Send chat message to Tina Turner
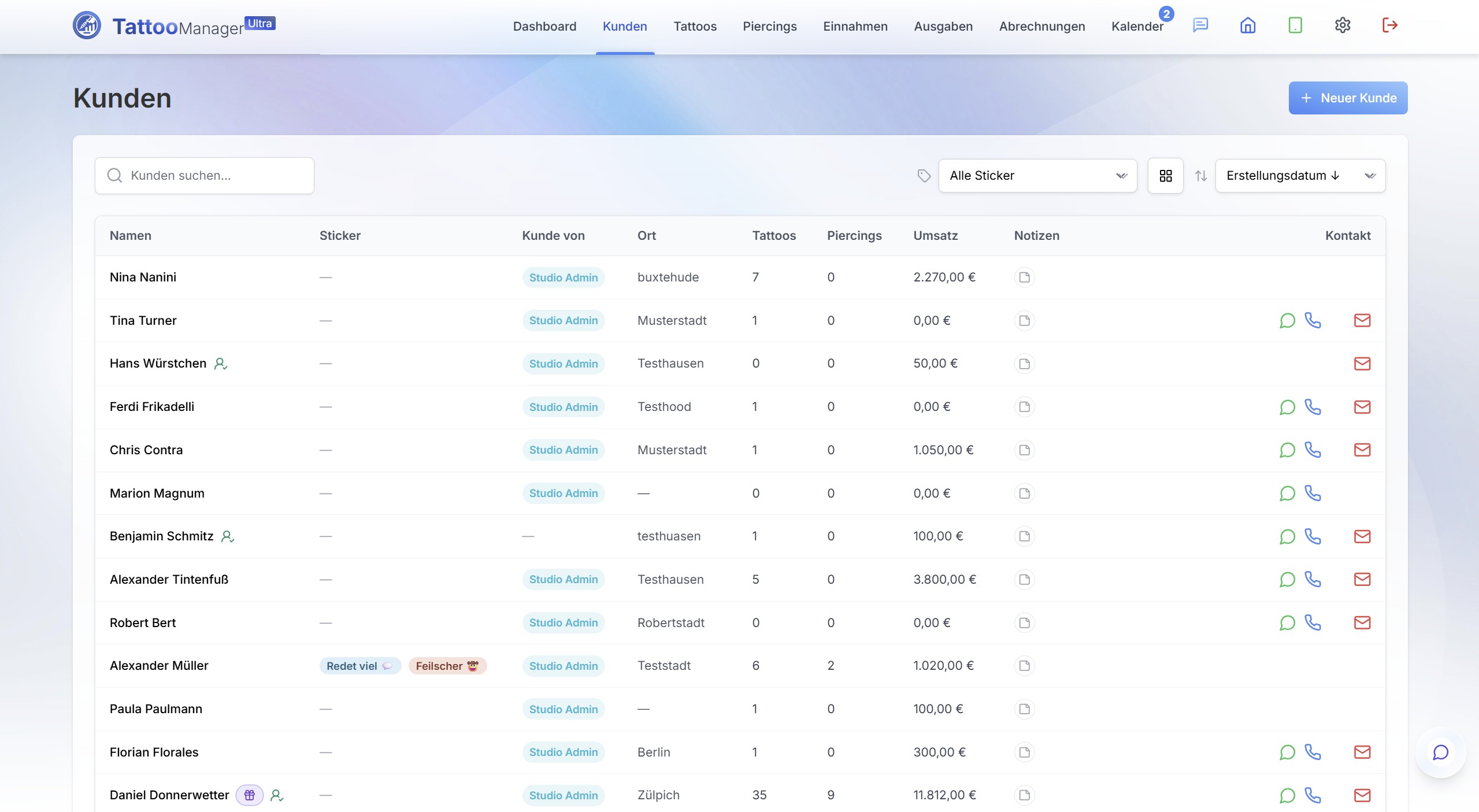The width and height of the screenshot is (1479, 812). [1287, 321]
